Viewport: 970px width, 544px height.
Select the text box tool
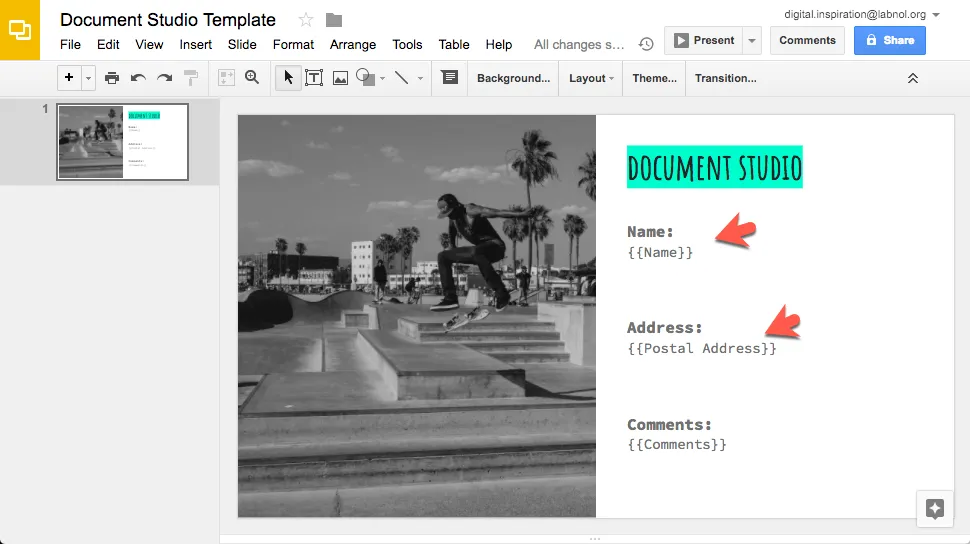[x=314, y=78]
